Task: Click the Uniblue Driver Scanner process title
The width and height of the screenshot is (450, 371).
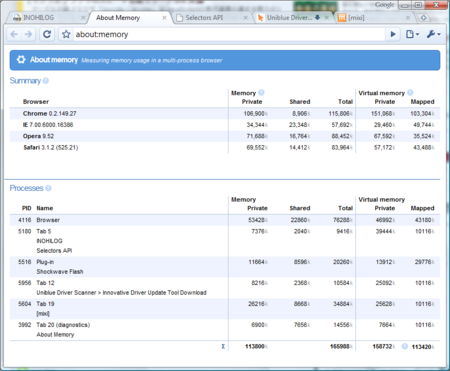Action: [121, 292]
